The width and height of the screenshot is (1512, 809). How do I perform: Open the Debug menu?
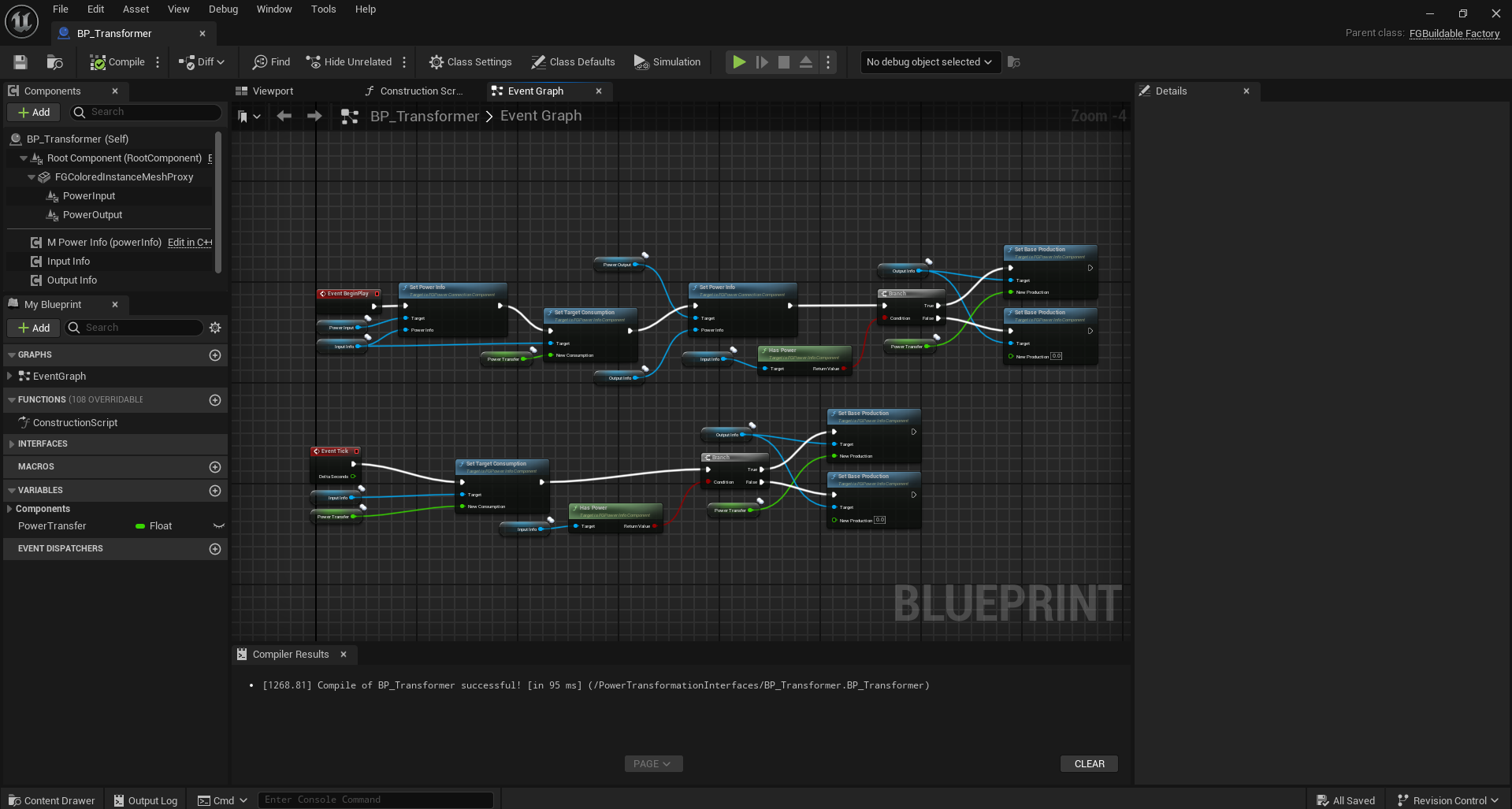pos(223,9)
